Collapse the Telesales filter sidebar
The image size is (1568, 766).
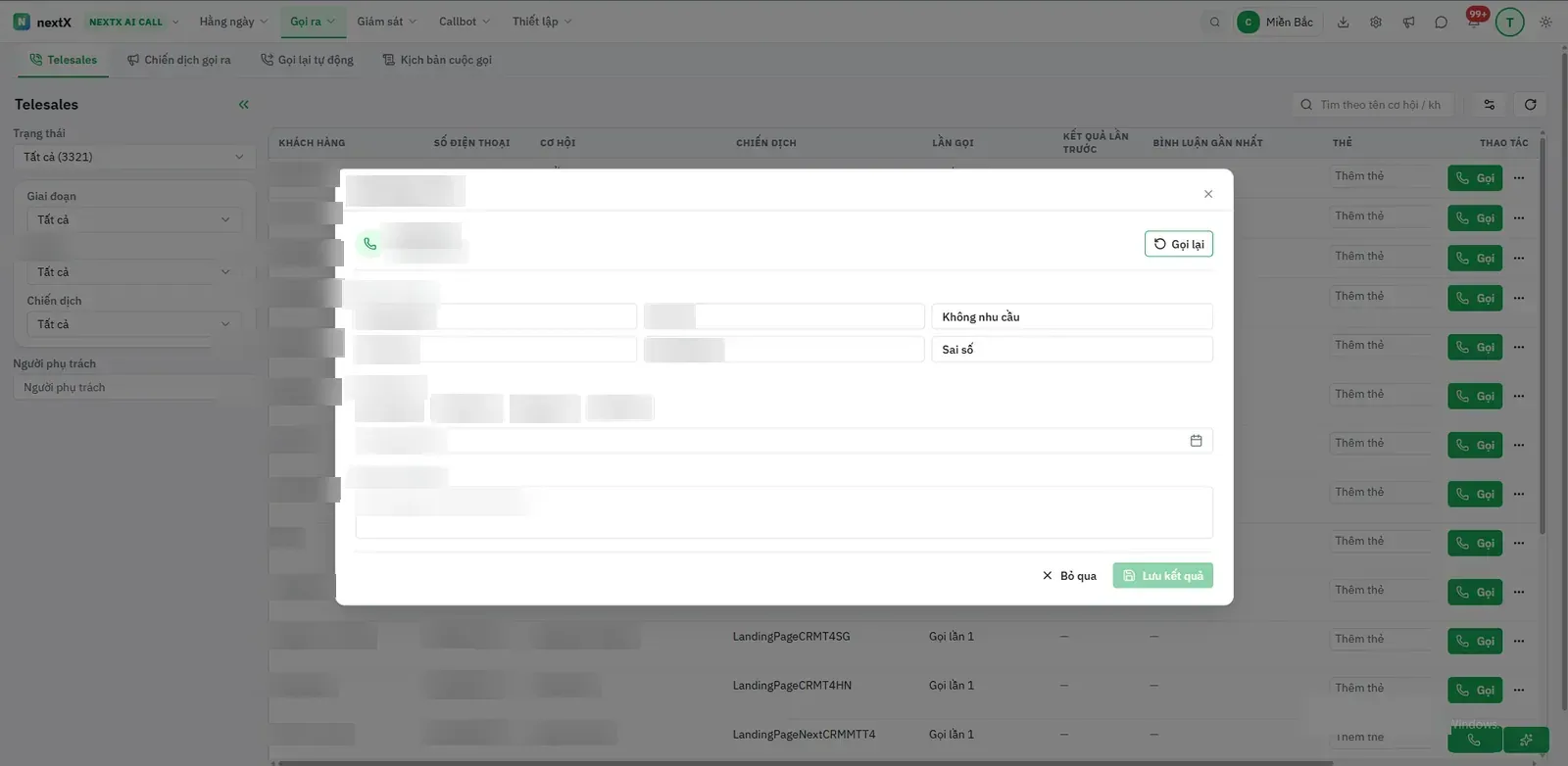tap(244, 105)
